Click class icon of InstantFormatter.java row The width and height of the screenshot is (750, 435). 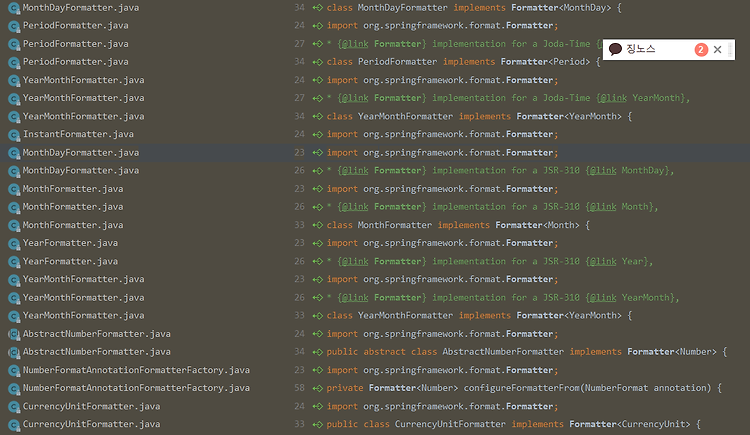click(14, 135)
